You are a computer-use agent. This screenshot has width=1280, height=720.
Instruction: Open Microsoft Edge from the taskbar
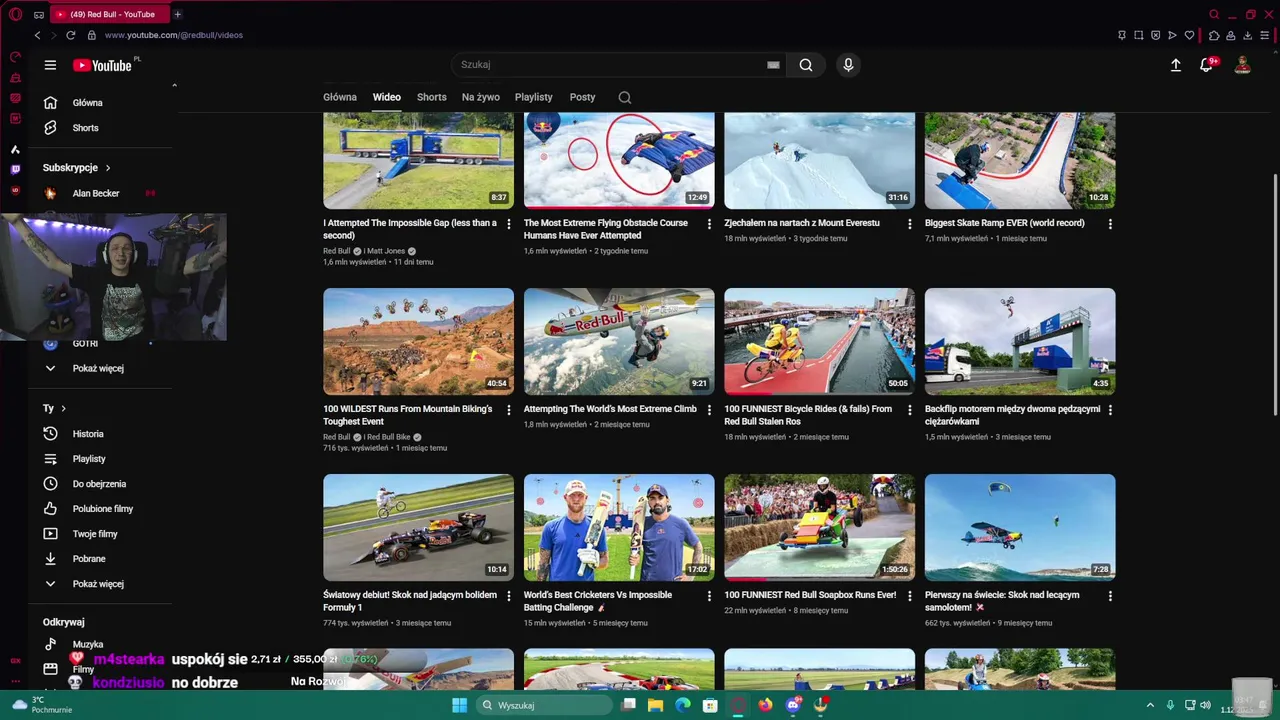point(683,705)
